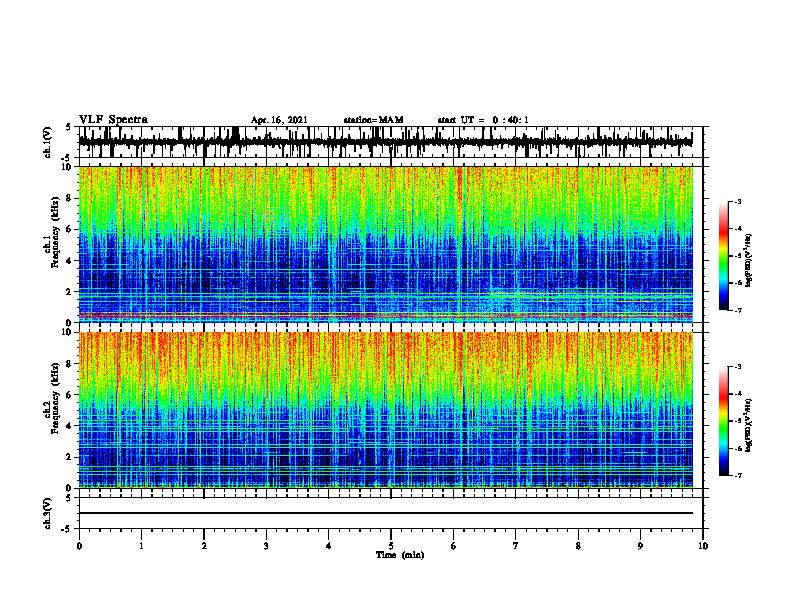
Task: Click the "0" label on the time axis
Action: (79, 546)
